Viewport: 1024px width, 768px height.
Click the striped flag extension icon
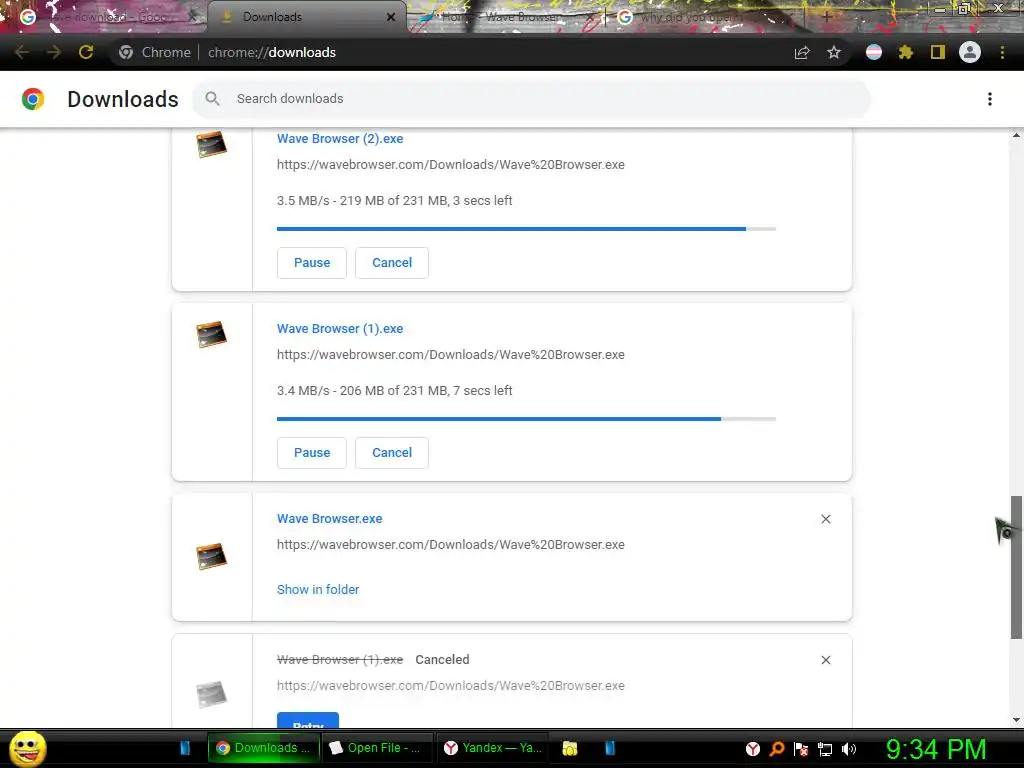coord(874,52)
